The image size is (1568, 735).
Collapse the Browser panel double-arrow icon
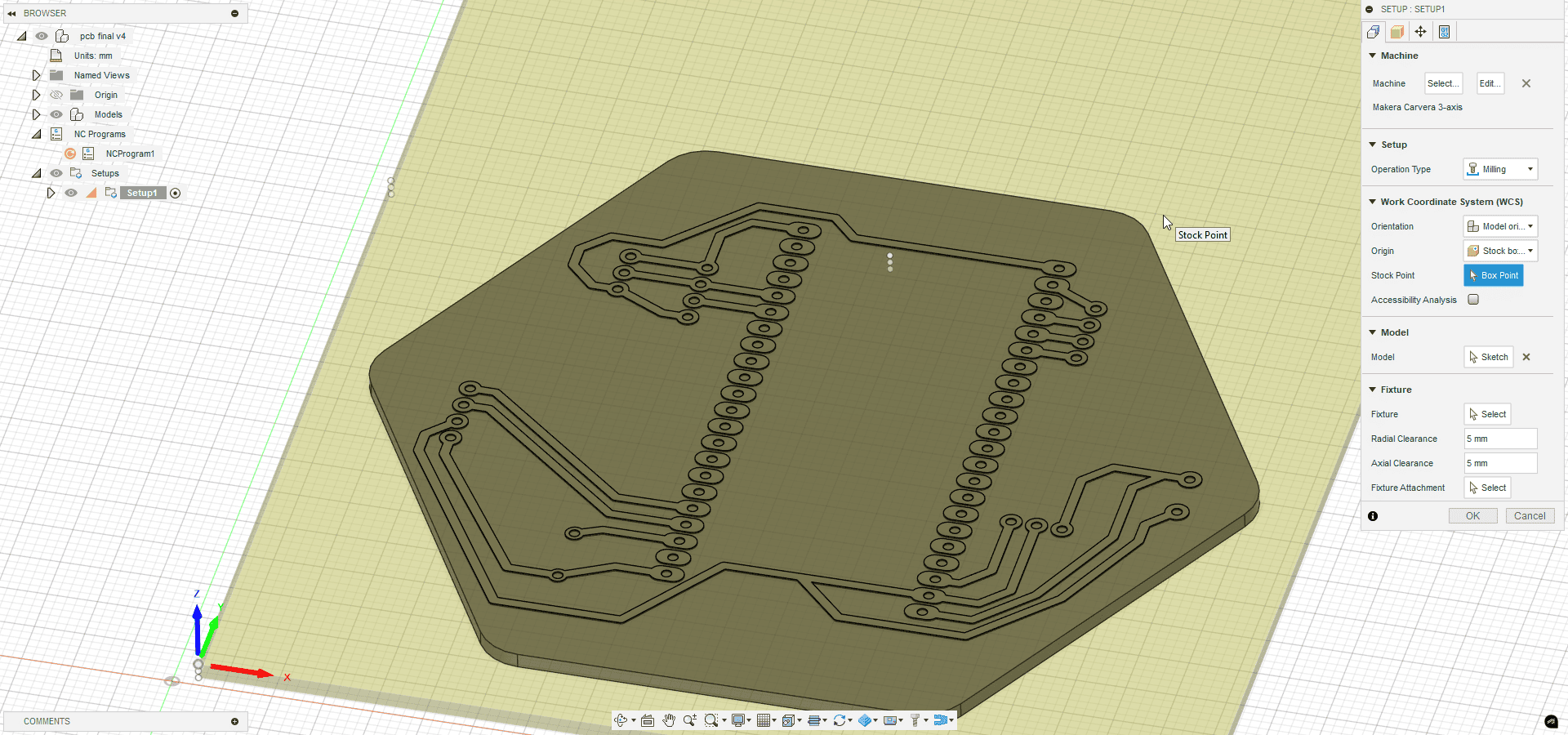(11, 13)
